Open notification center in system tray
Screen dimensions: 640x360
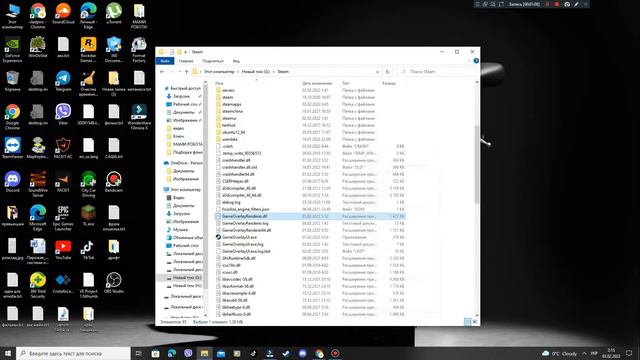click(629, 353)
